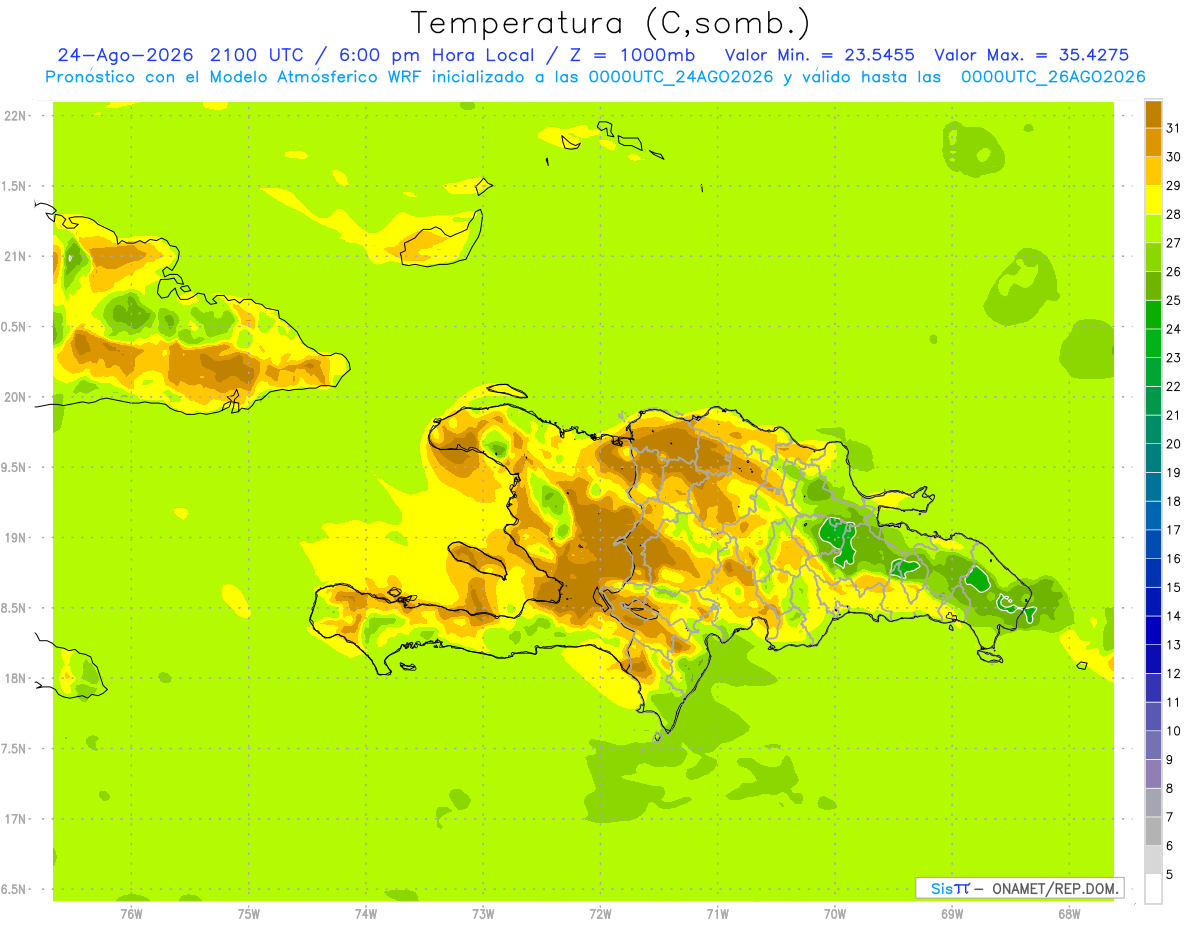Click the '21N' latitude label

pyautogui.click(x=16, y=256)
